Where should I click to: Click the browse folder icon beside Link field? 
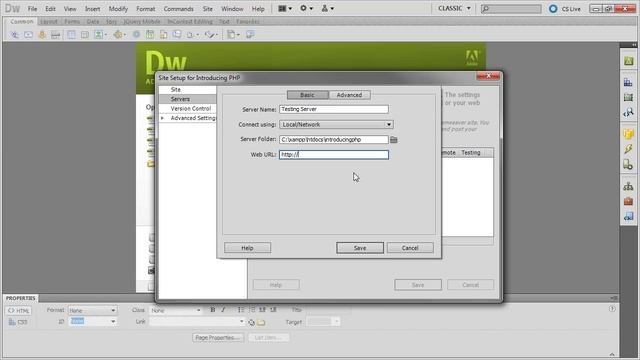coord(261,322)
